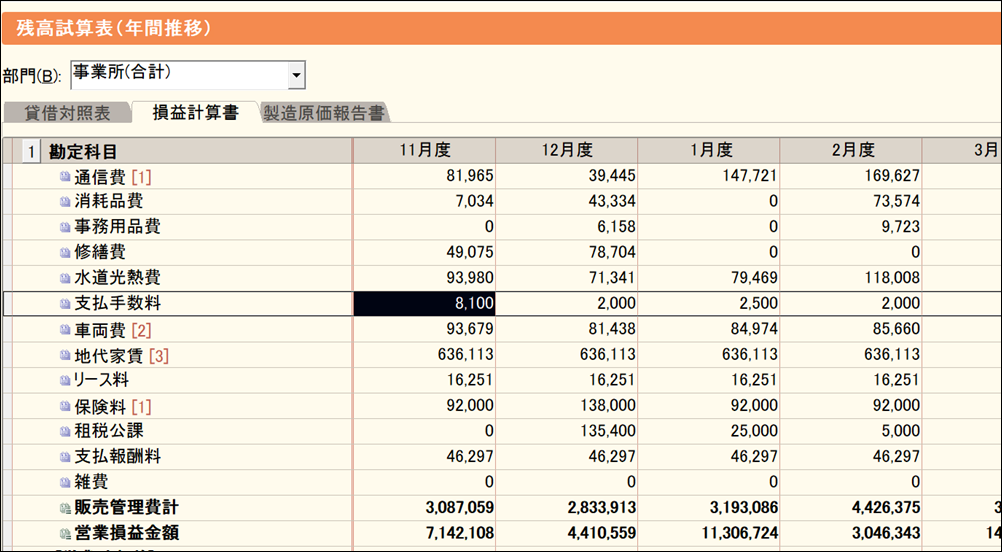
Task: Open the 部門 dropdown arrow
Action: coord(296,75)
